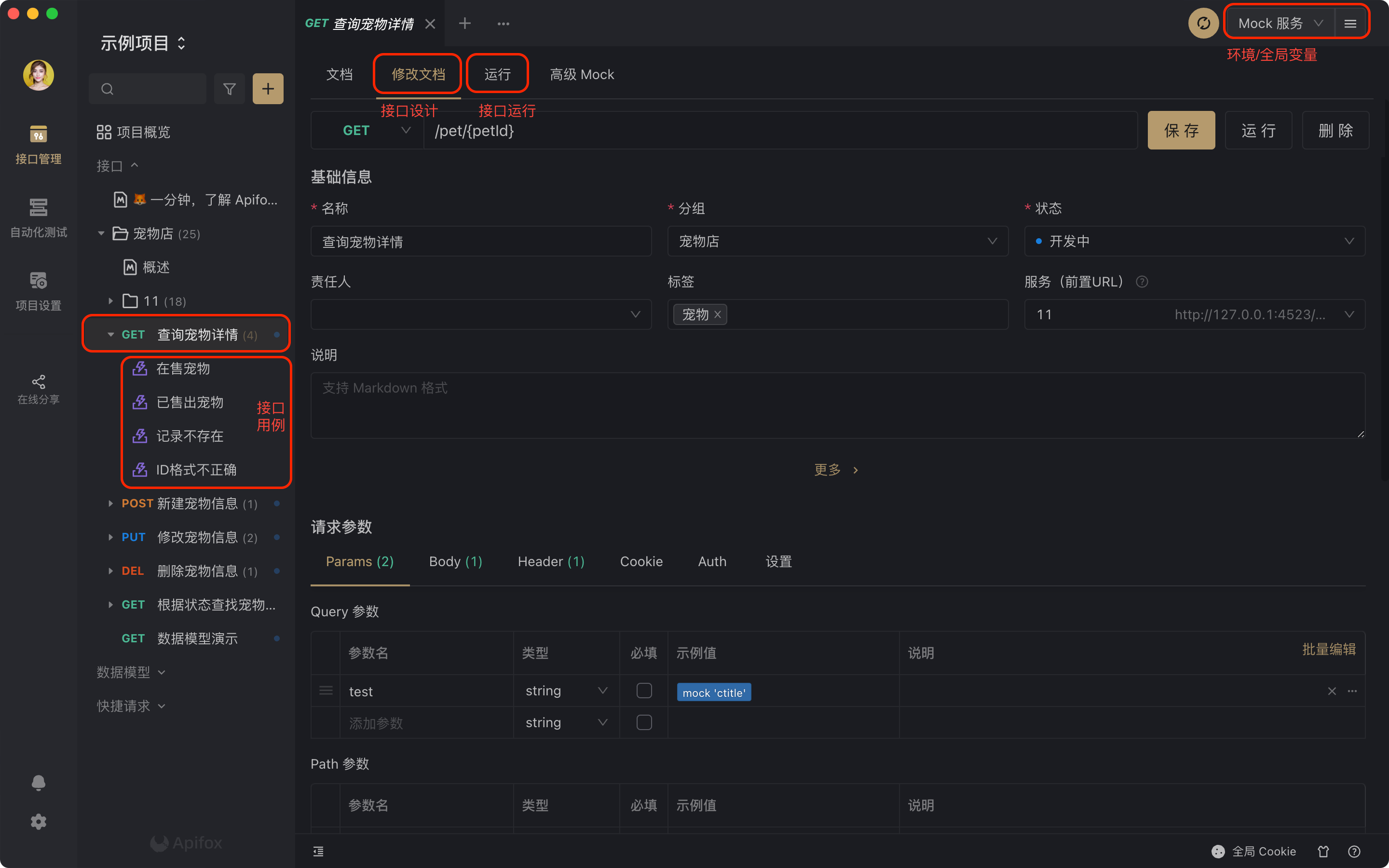Viewport: 1389px width, 868px height.
Task: Open Project Settings in the sidebar
Action: pyautogui.click(x=39, y=291)
